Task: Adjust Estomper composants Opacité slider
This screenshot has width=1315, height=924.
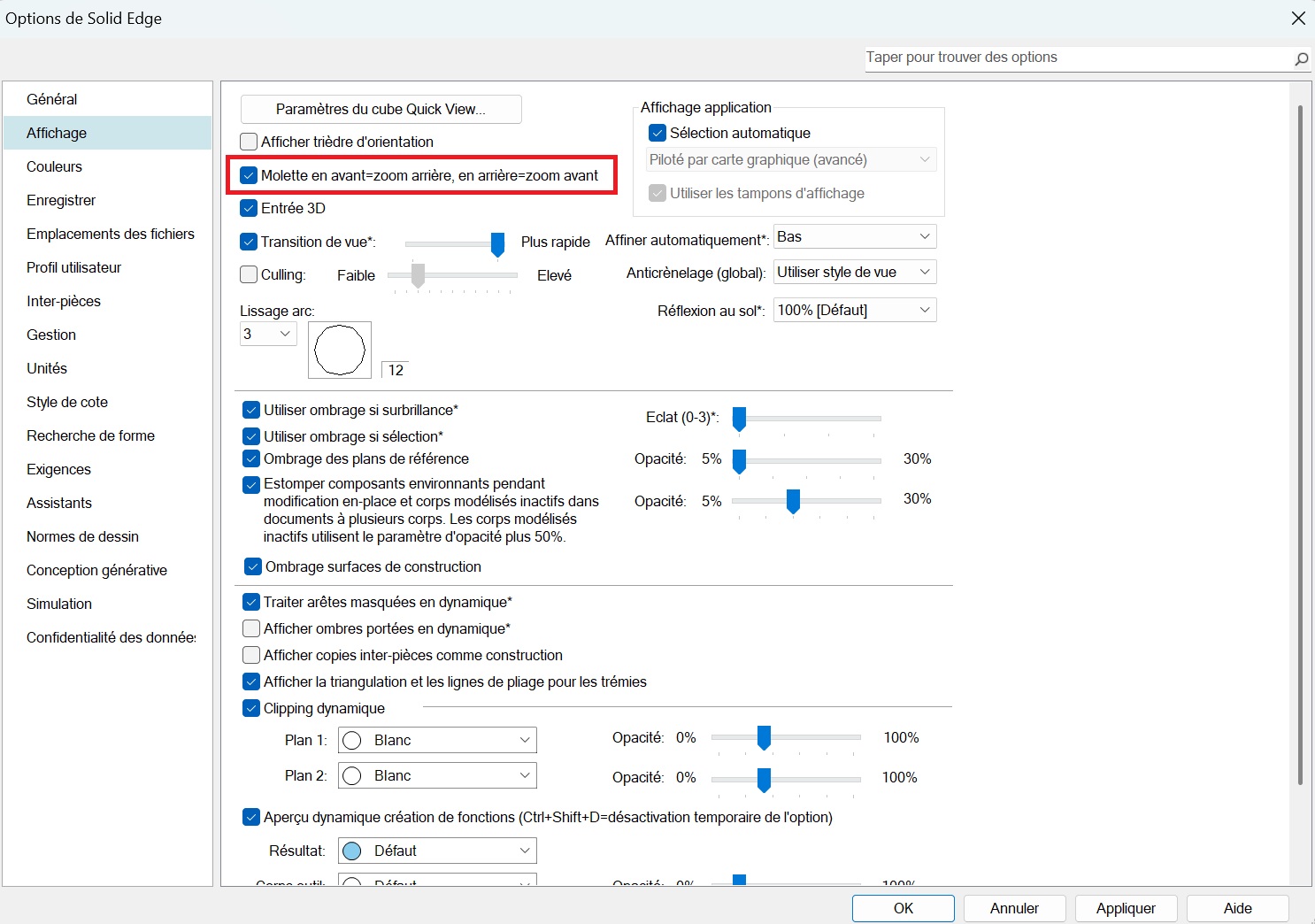Action: 793,501
